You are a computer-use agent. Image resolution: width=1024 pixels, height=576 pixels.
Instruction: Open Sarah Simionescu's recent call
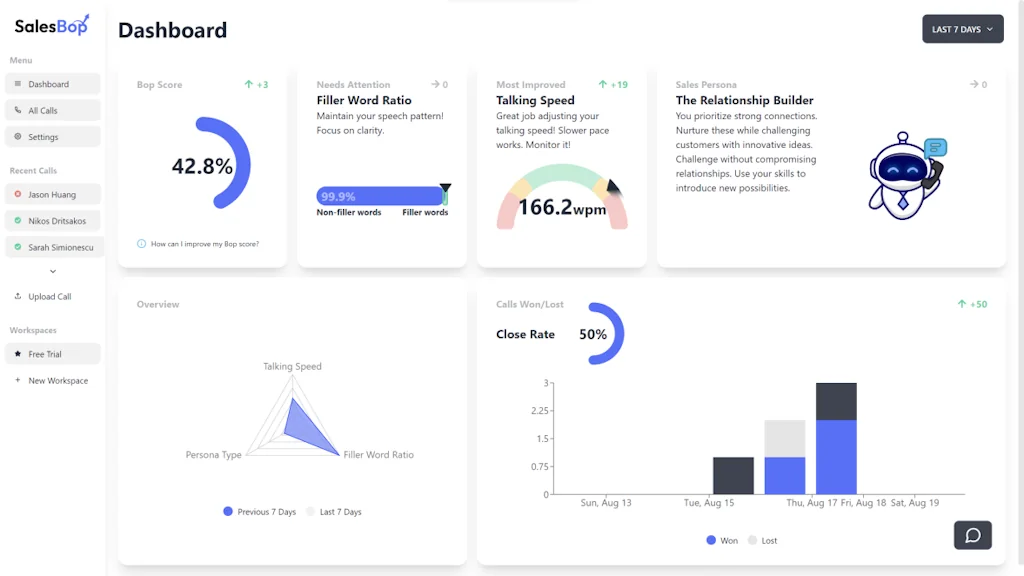(x=58, y=247)
